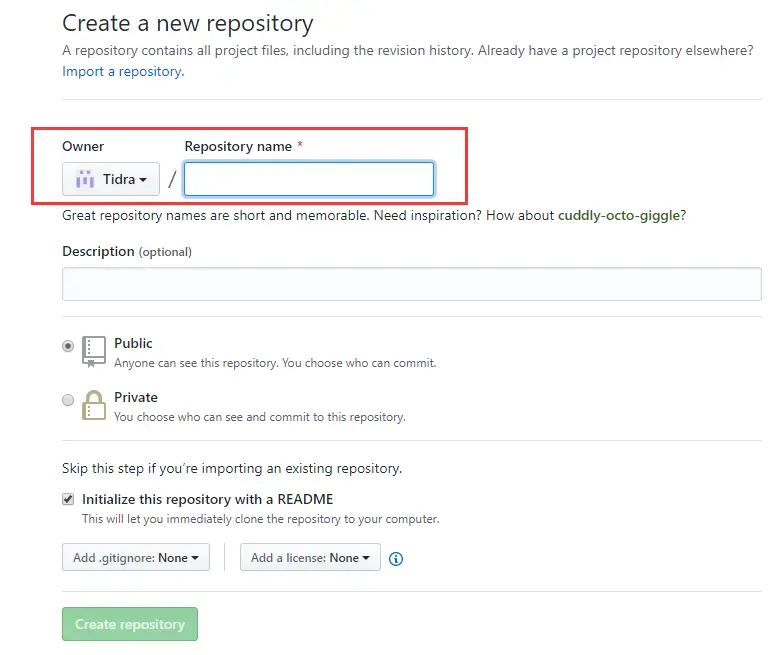Click the README initialization label text
The image size is (781, 655).
click(208, 499)
